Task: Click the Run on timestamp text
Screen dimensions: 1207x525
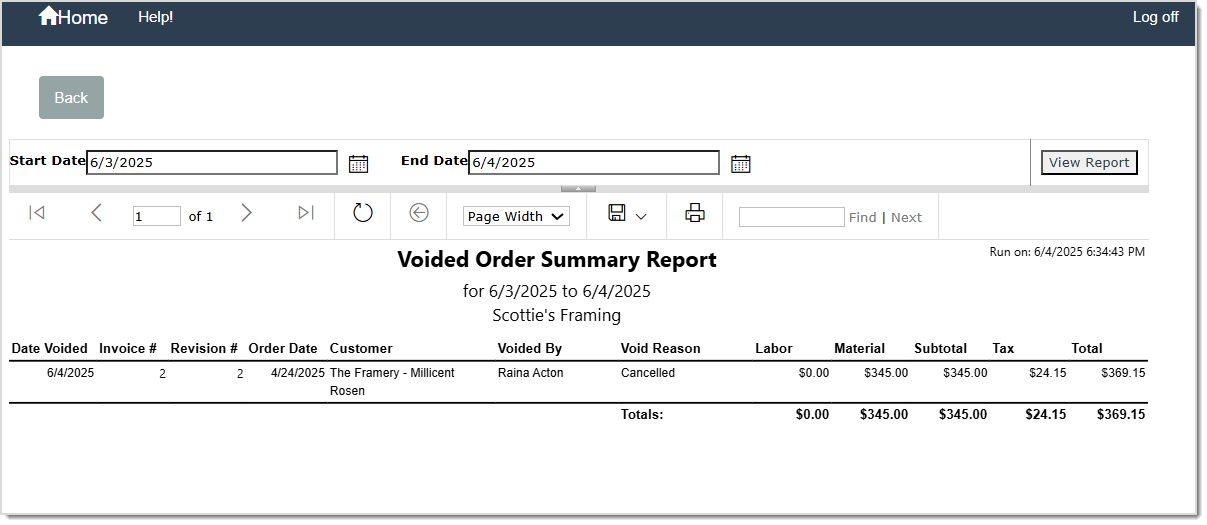Action: tap(1067, 252)
